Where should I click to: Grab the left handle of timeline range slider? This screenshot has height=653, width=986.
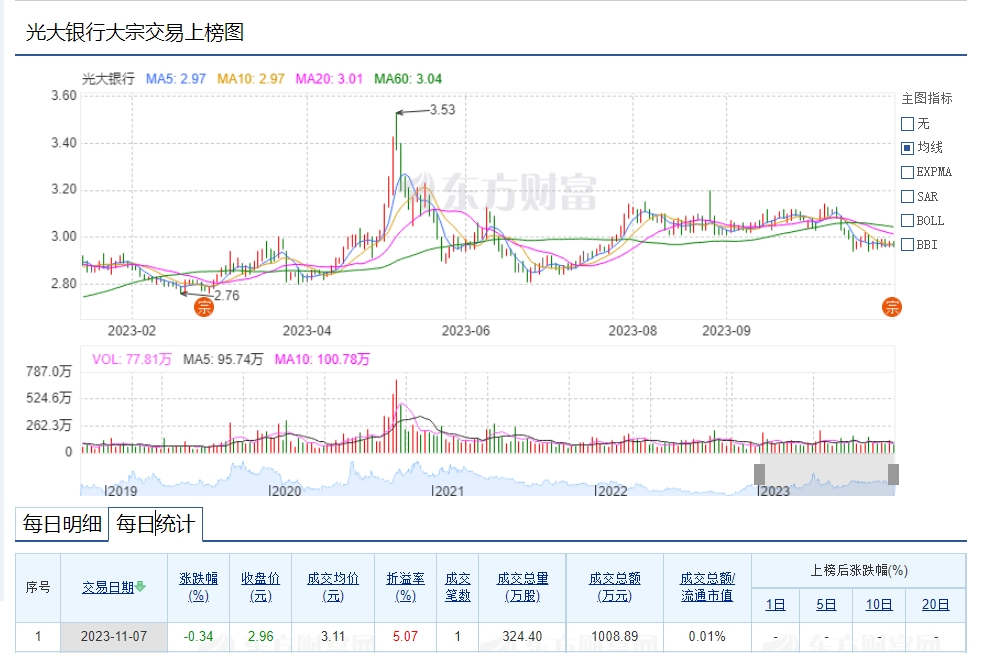(759, 474)
